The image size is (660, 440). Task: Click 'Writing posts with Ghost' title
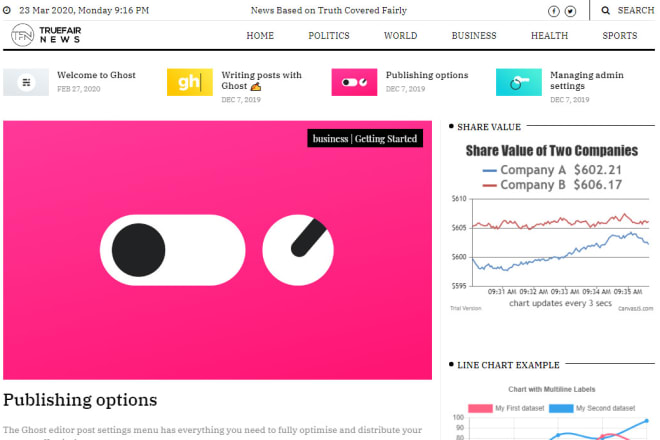pyautogui.click(x=261, y=75)
